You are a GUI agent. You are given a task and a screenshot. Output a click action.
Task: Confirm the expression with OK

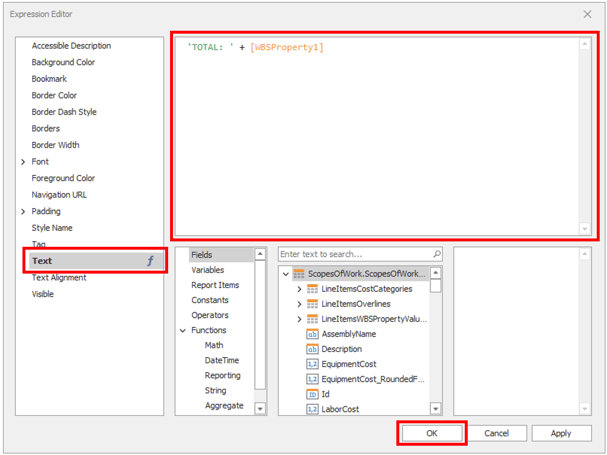tap(432, 433)
